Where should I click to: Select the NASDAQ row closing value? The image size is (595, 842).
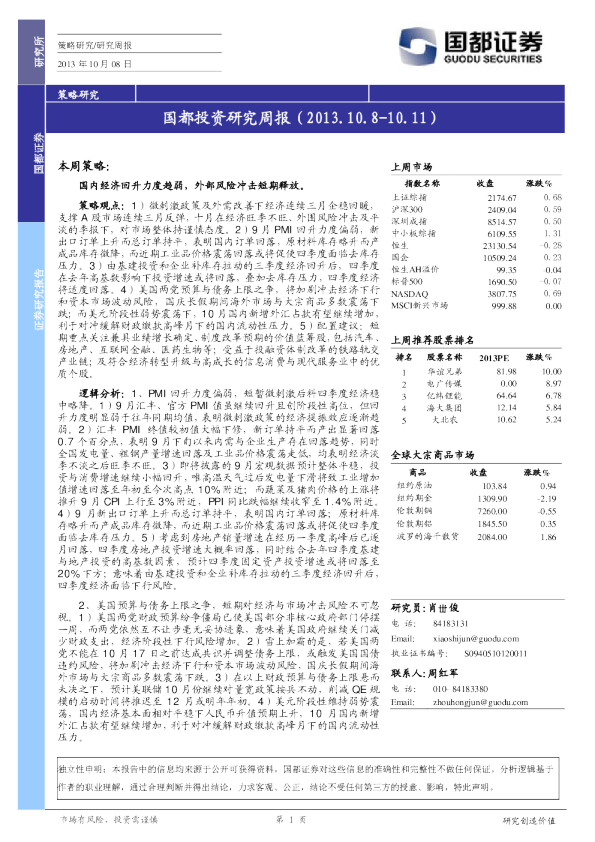pyautogui.click(x=502, y=294)
